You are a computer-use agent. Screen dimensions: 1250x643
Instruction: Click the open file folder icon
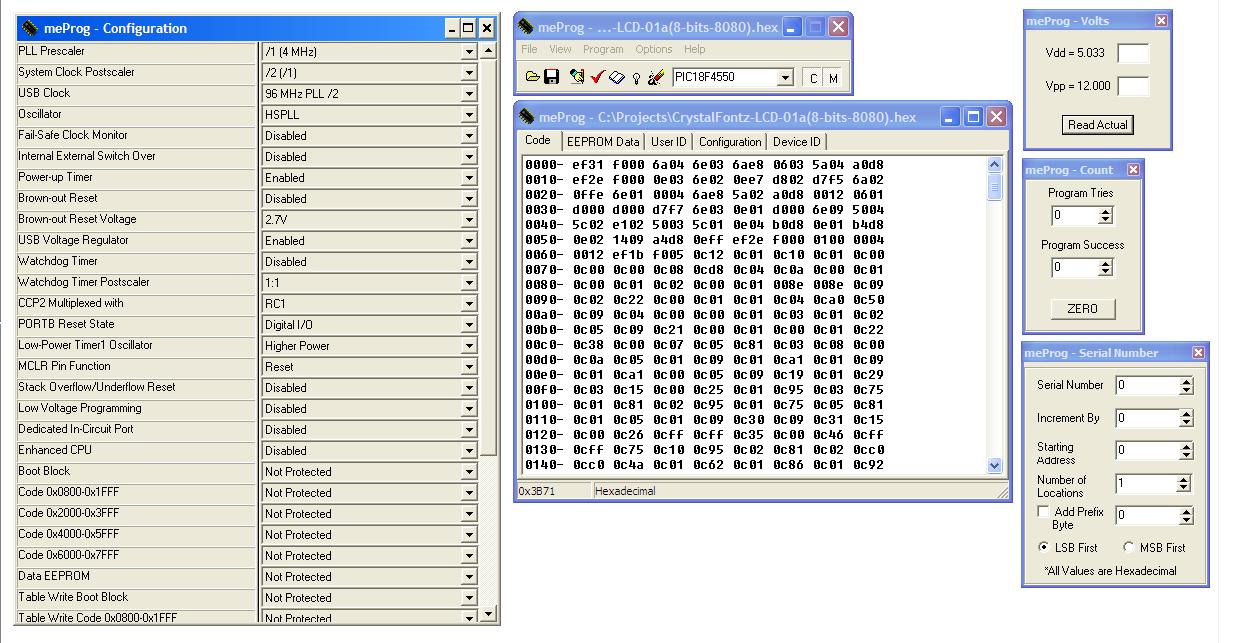click(x=532, y=77)
